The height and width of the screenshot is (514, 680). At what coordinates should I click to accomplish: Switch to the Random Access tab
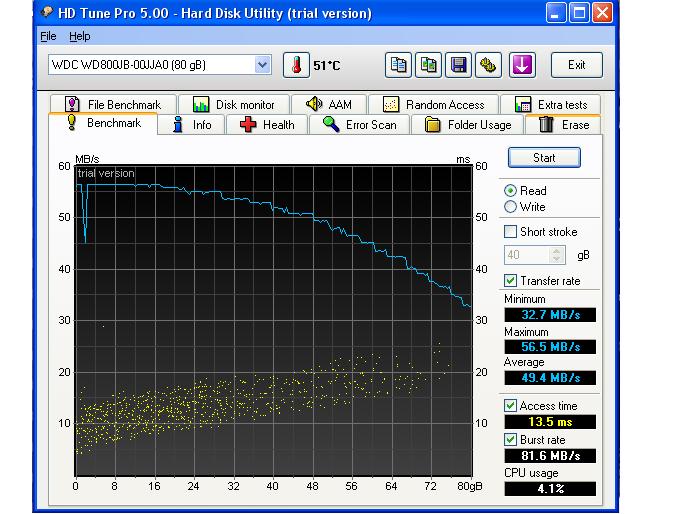click(433, 105)
